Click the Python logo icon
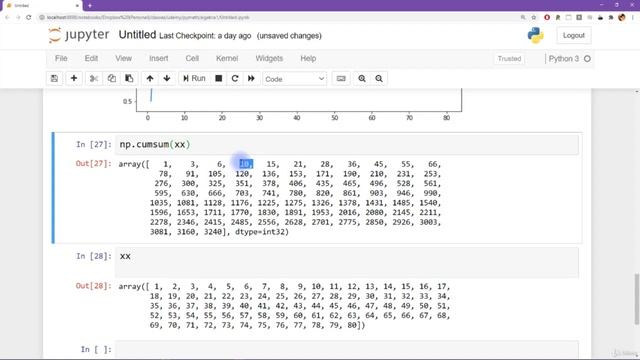This screenshot has height=360, width=640. click(535, 36)
